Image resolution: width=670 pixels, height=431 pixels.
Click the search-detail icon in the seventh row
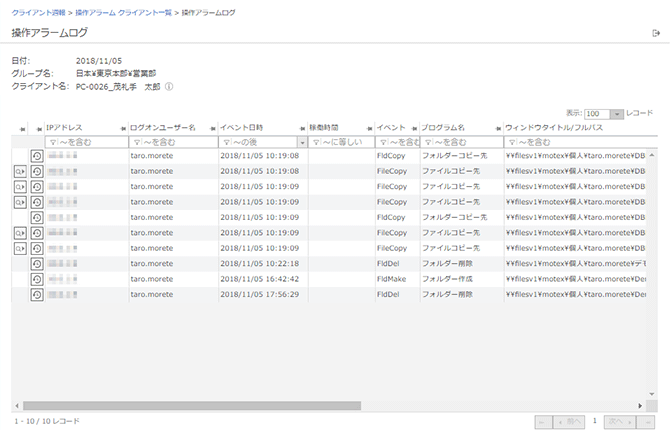20,249
